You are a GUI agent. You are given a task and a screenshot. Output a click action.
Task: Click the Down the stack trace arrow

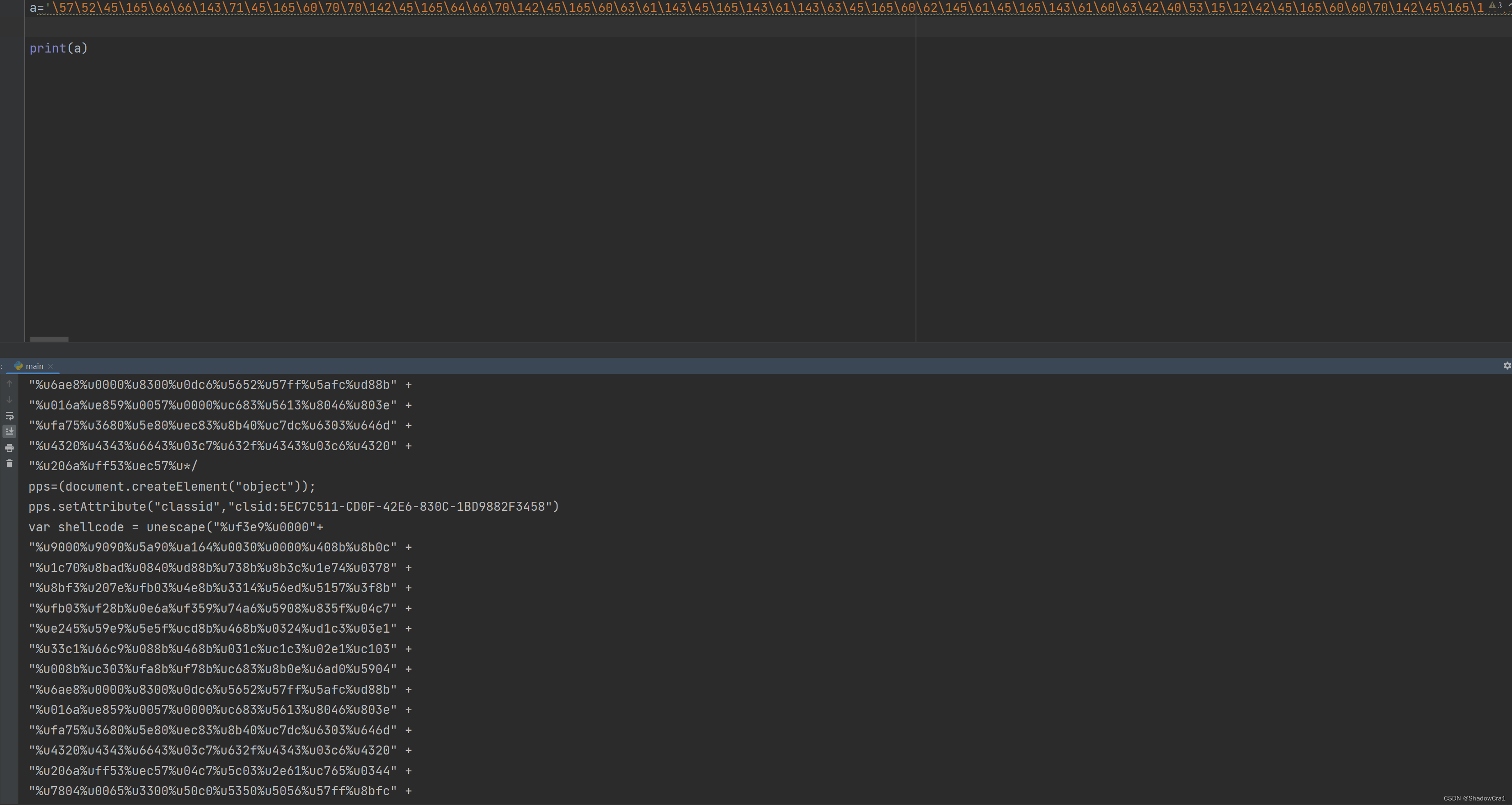coord(9,400)
